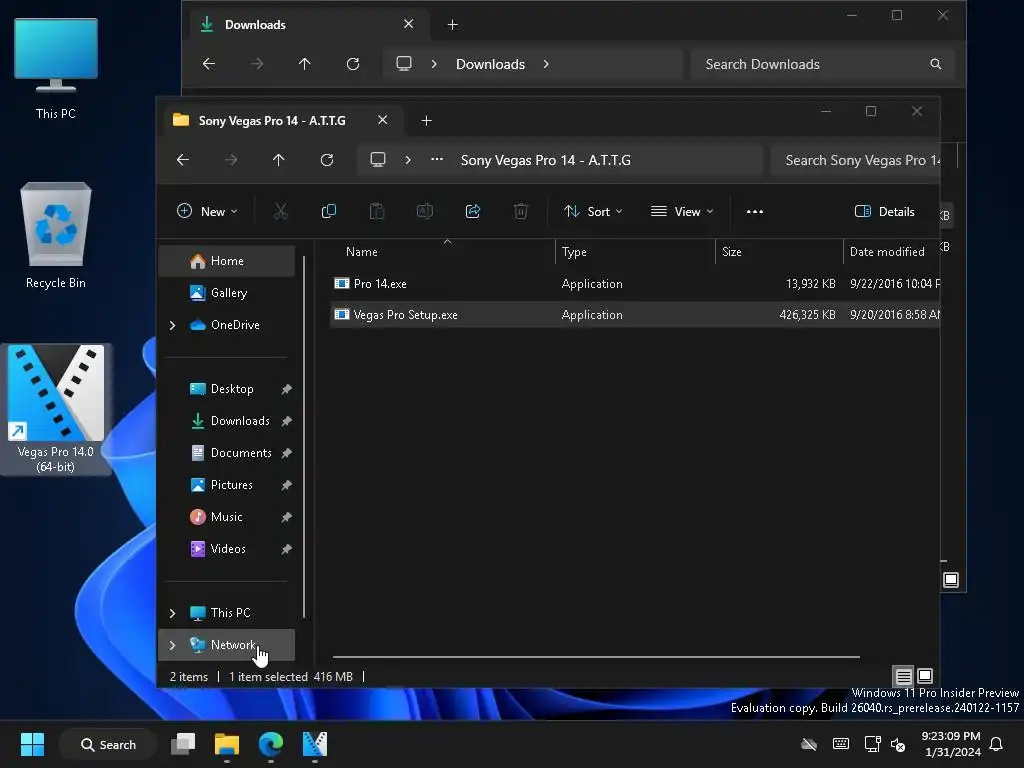Image resolution: width=1024 pixels, height=768 pixels.
Task: Toggle the Details pane button
Action: pyautogui.click(x=884, y=212)
